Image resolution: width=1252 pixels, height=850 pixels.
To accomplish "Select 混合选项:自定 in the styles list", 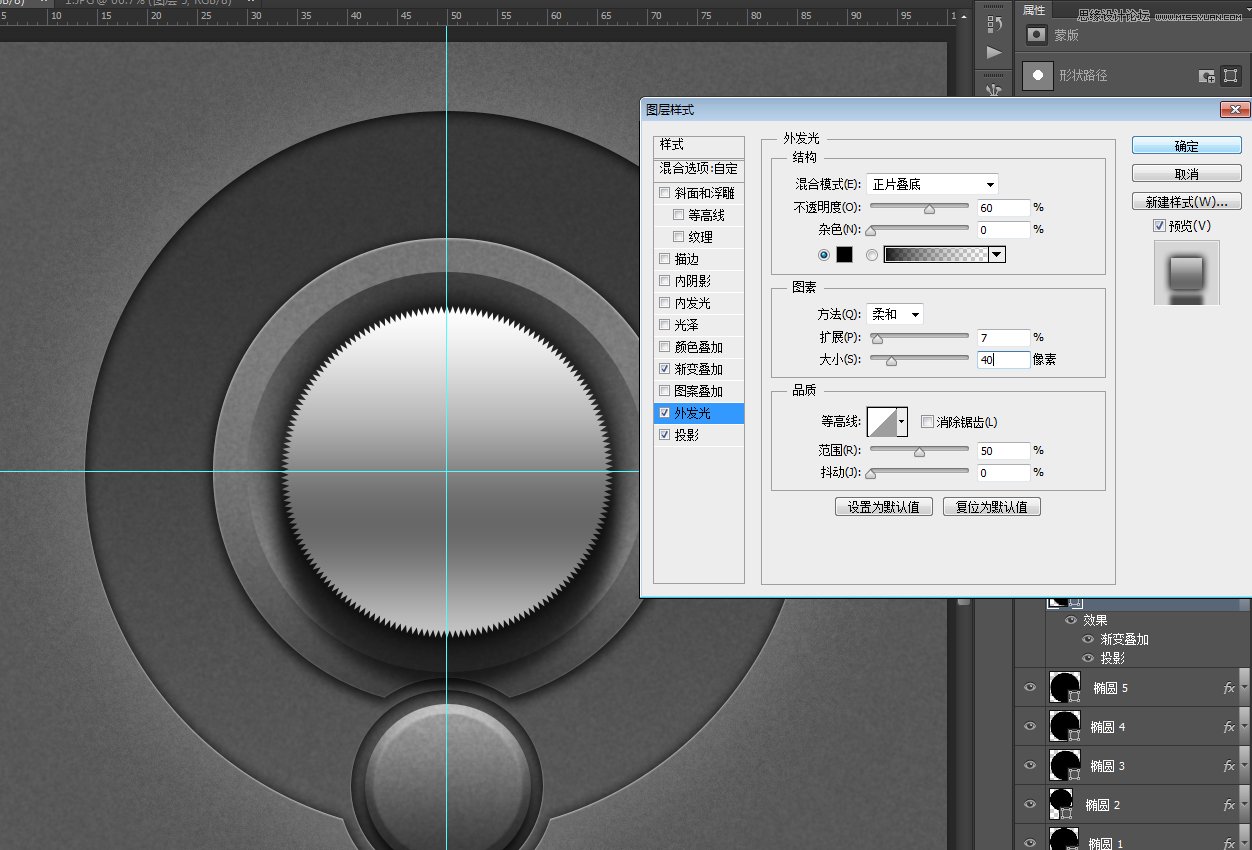I will (699, 170).
